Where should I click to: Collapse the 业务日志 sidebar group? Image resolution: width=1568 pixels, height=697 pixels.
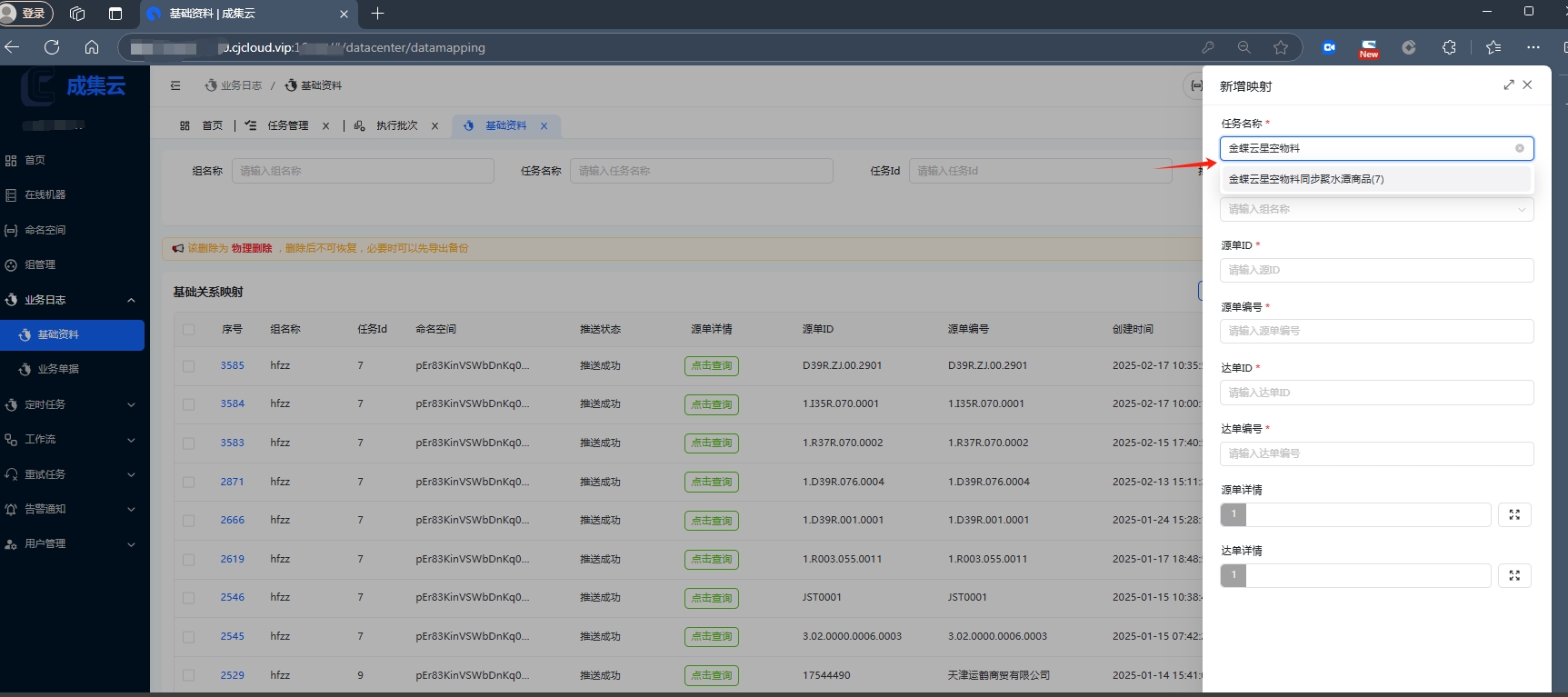click(x=73, y=300)
